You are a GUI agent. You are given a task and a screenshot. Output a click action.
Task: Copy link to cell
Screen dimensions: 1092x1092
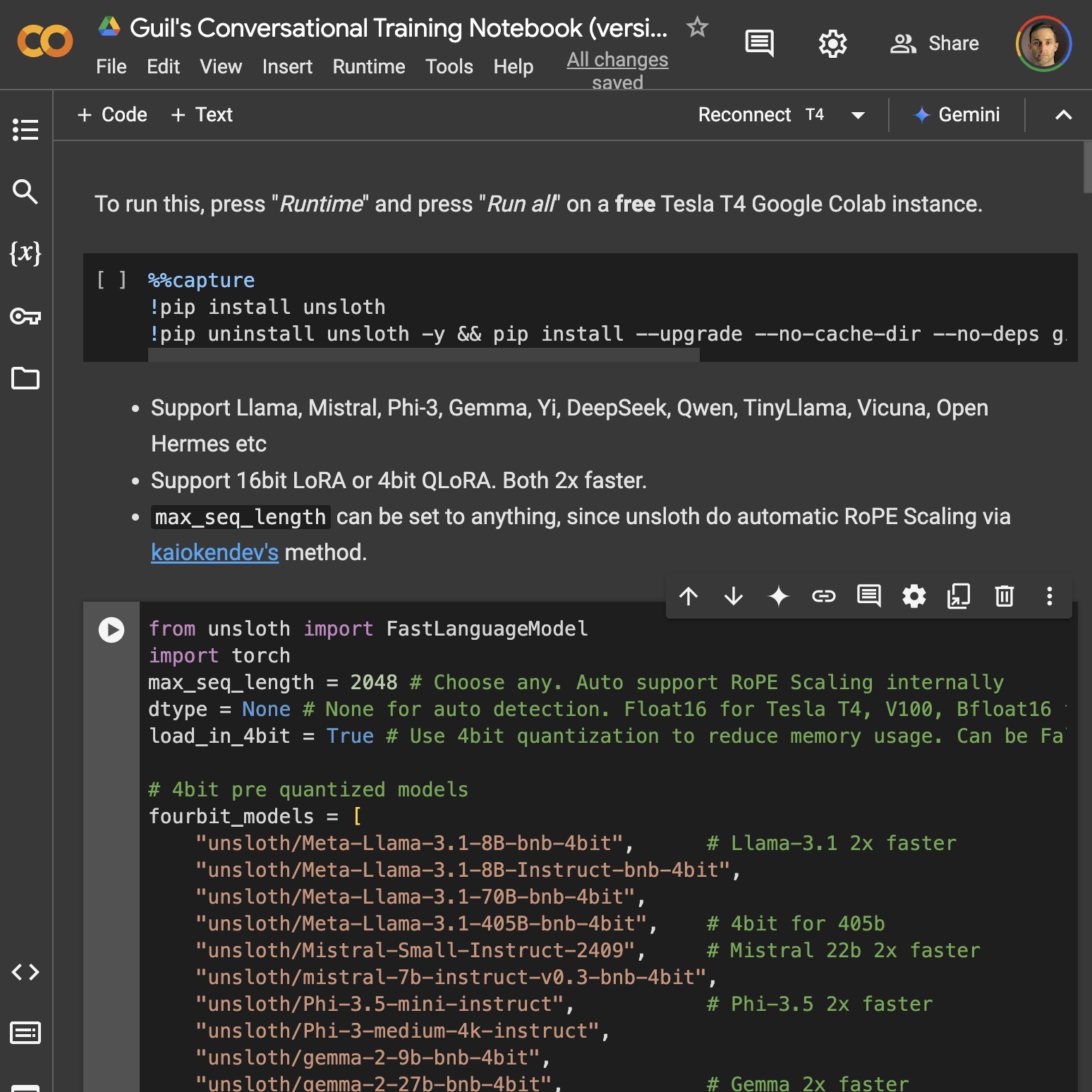click(824, 596)
